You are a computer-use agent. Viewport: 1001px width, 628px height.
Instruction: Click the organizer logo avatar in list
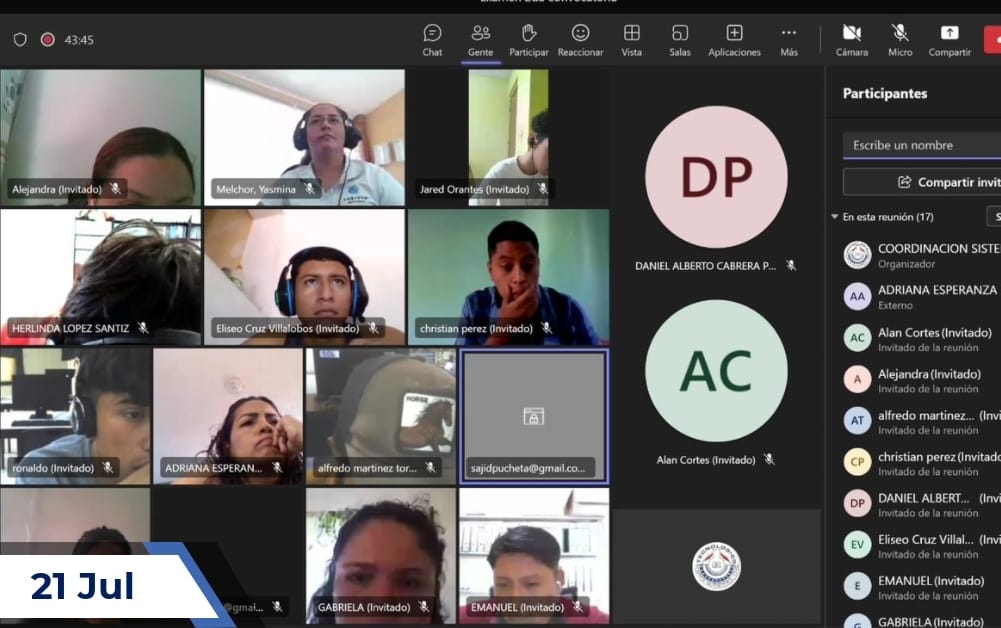(x=857, y=255)
